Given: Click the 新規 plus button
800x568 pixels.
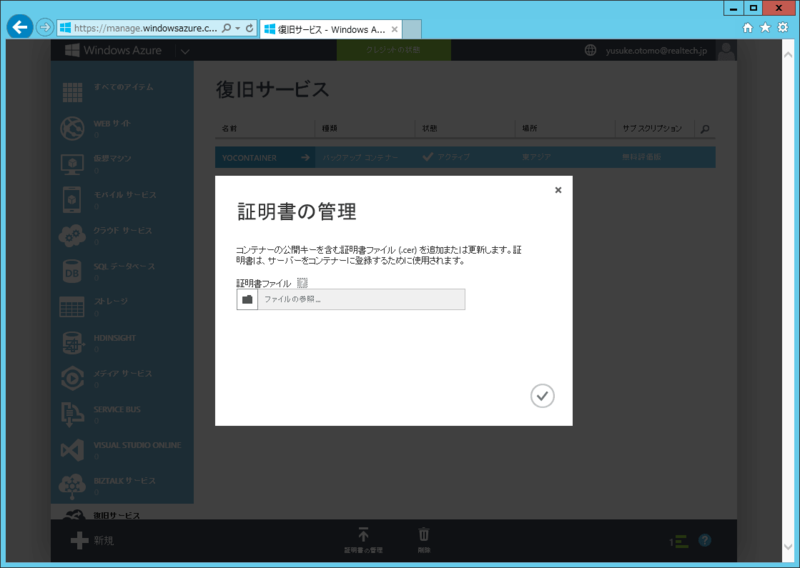Looking at the screenshot, I should pos(92,540).
